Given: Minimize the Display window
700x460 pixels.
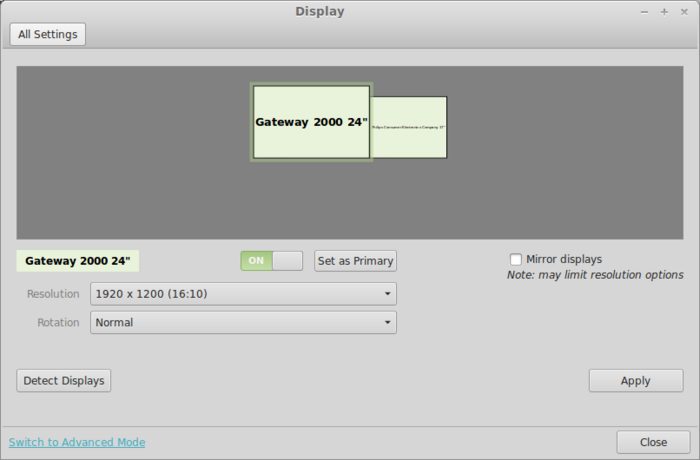Looking at the screenshot, I should click(644, 13).
